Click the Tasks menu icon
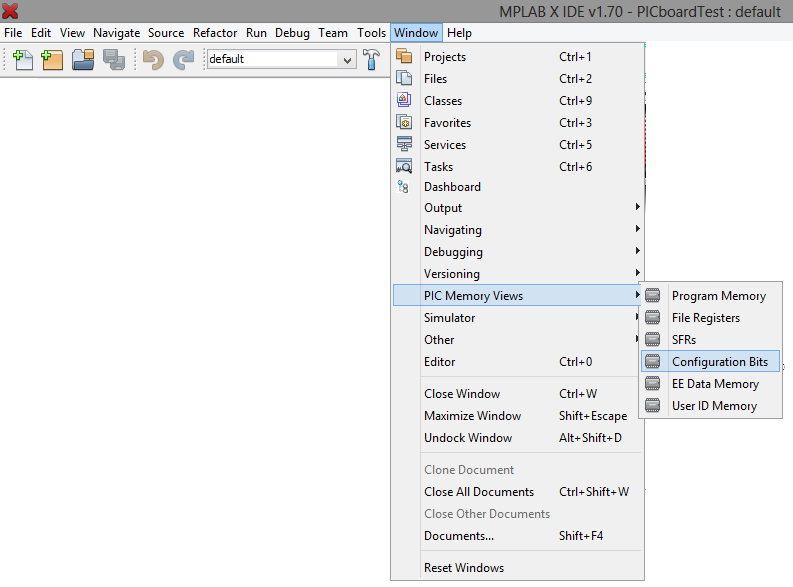The height and width of the screenshot is (587, 793). pos(404,166)
